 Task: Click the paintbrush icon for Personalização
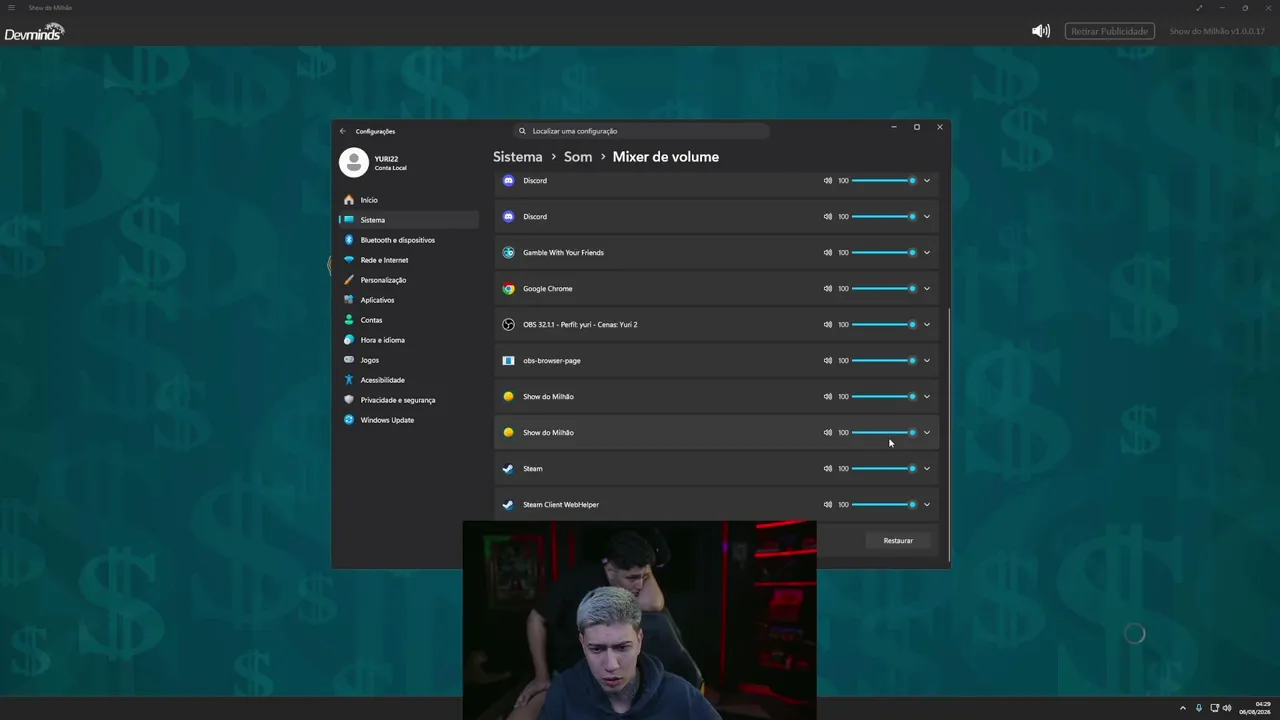click(x=349, y=280)
